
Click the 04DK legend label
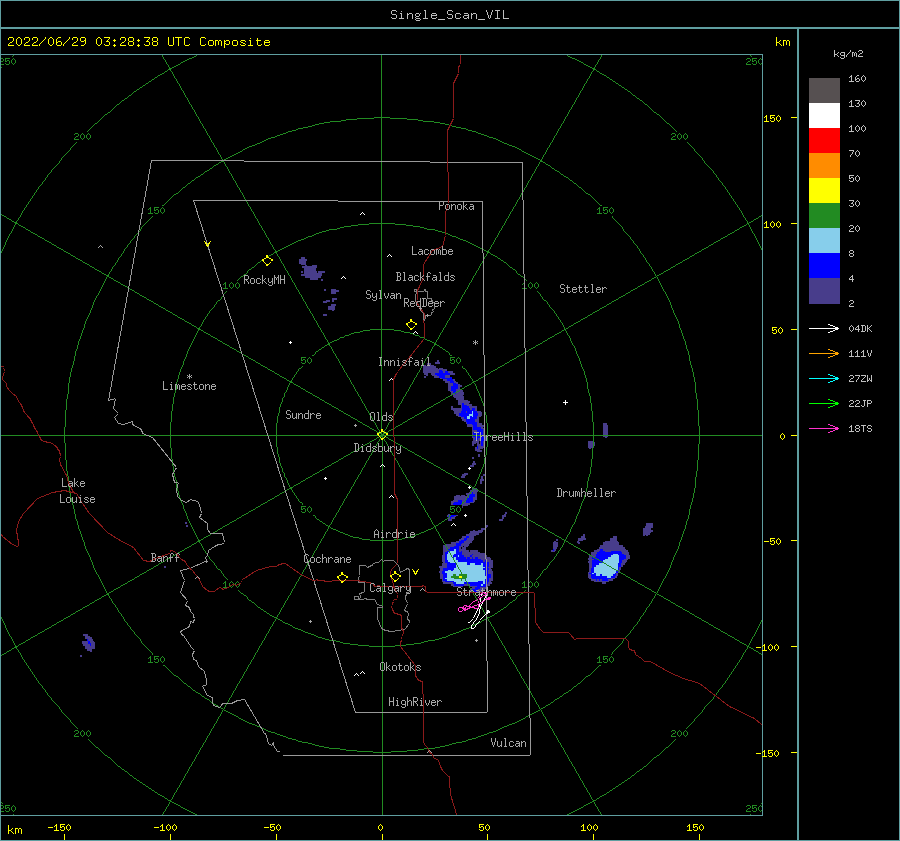tap(860, 328)
